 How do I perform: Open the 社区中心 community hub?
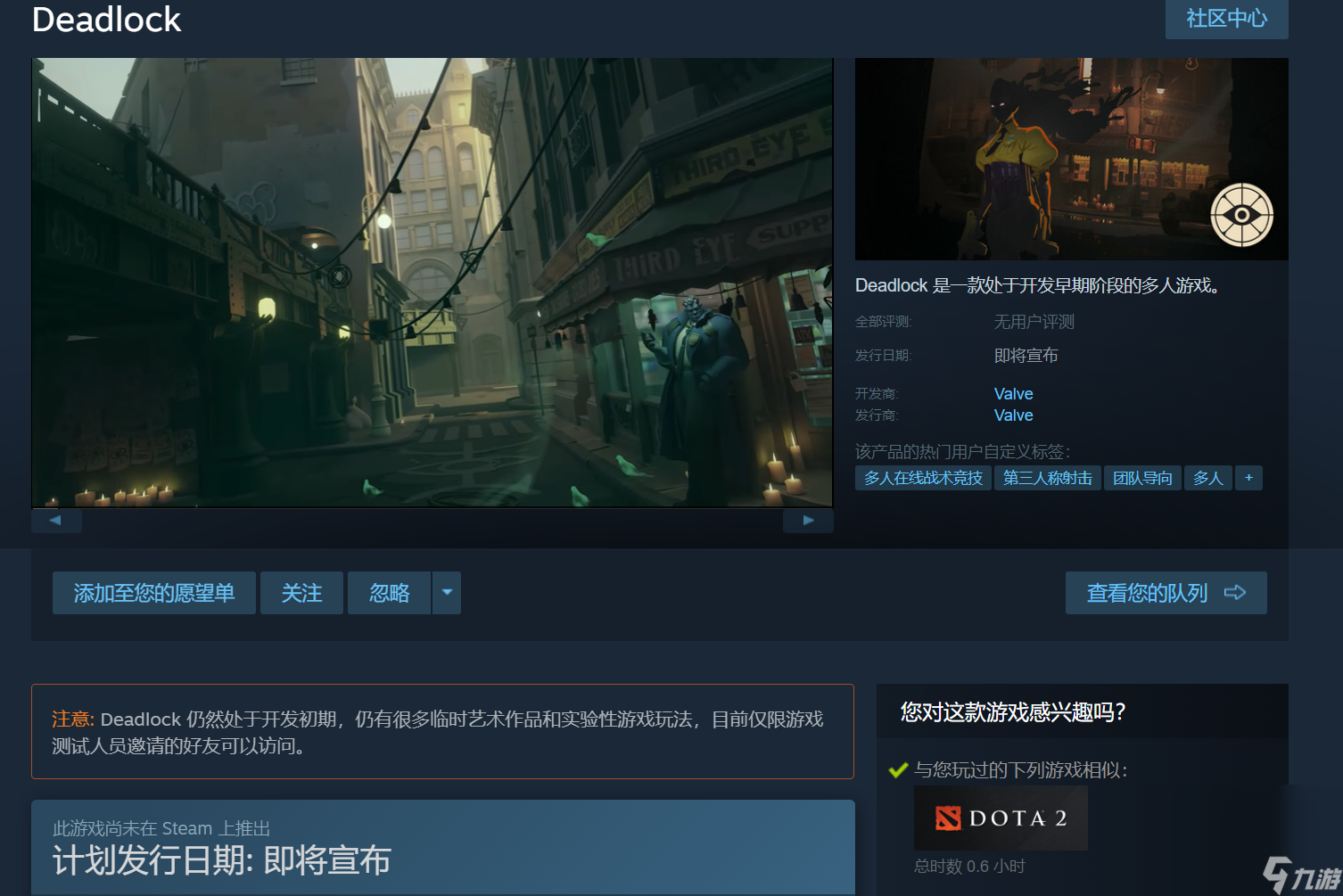pyautogui.click(x=1226, y=18)
